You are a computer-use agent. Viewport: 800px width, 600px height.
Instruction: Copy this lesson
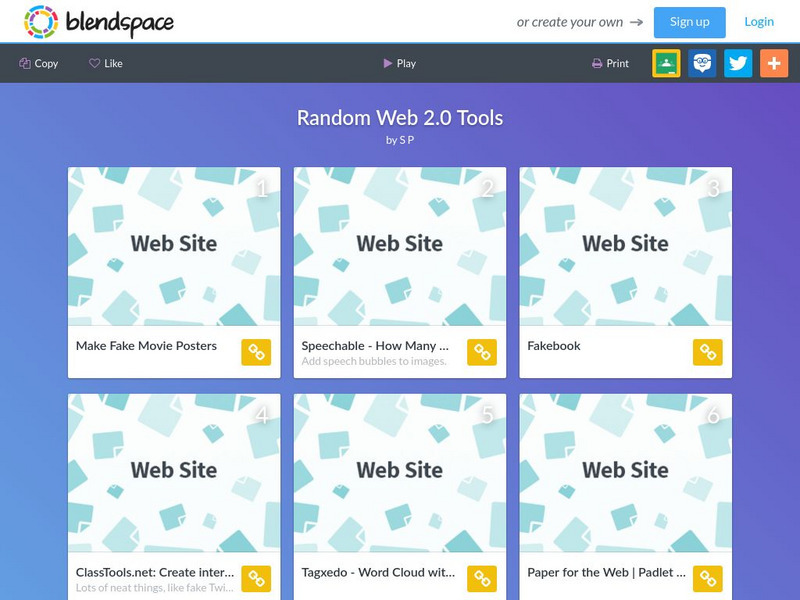(x=39, y=63)
